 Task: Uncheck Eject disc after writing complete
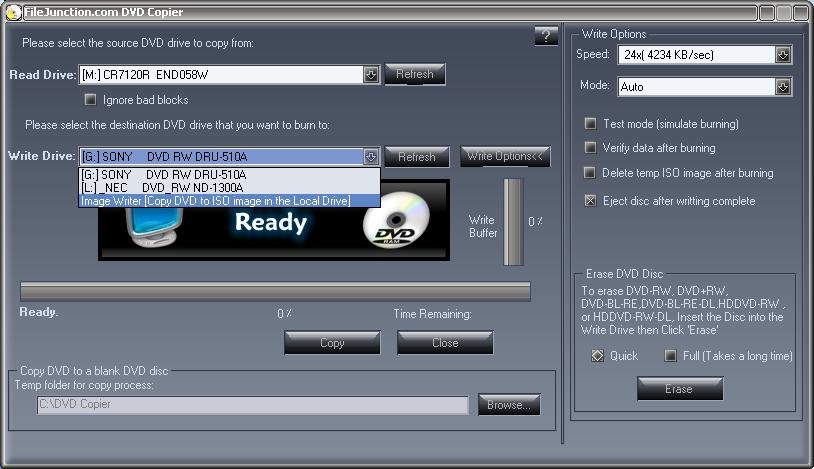pyautogui.click(x=590, y=200)
